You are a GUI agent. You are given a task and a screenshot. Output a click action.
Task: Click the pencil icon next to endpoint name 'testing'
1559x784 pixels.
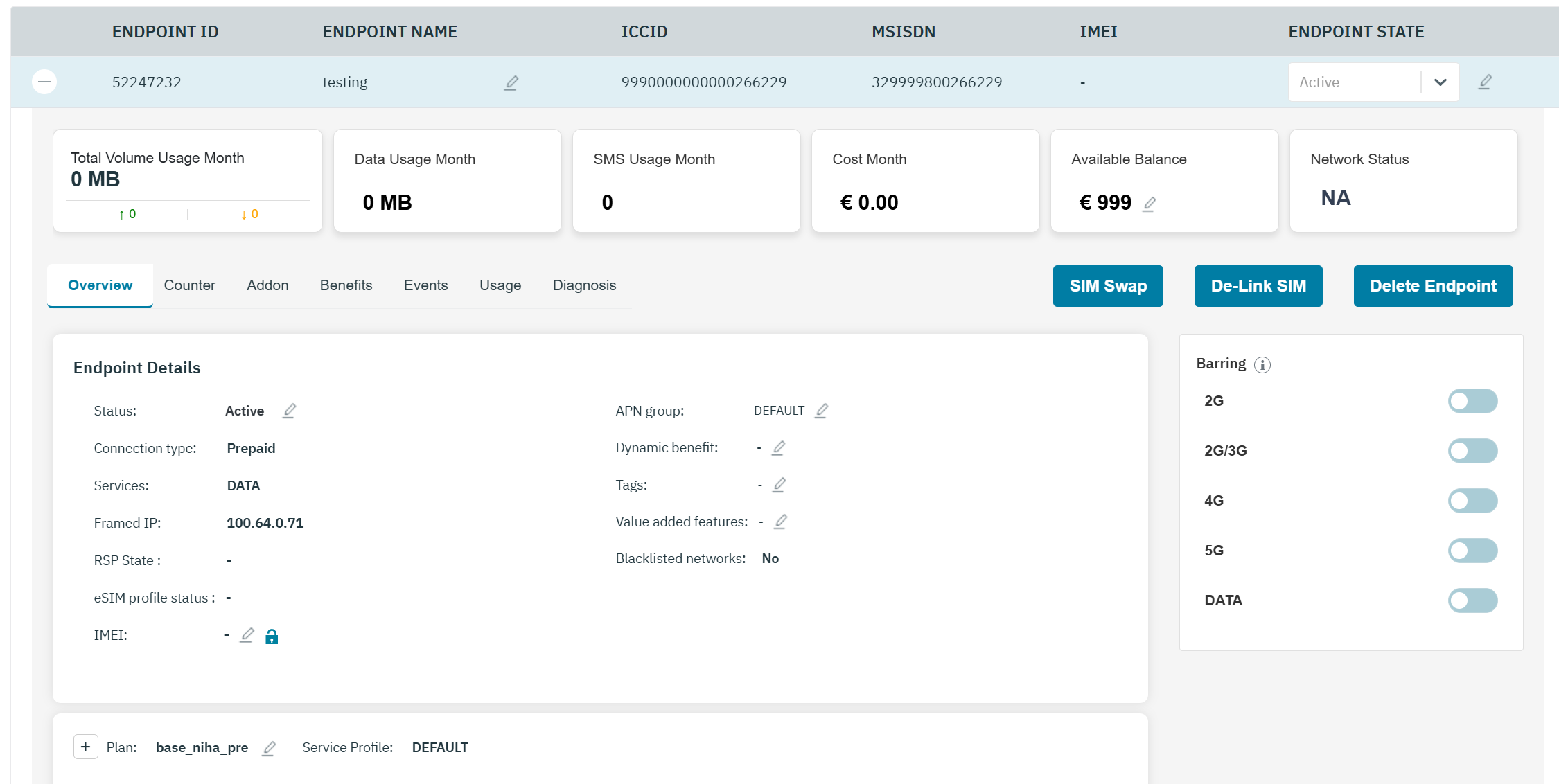[511, 83]
